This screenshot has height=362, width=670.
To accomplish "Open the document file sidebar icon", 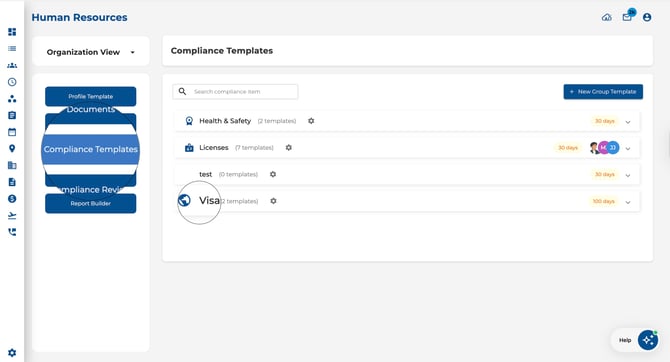I will click(x=12, y=182).
